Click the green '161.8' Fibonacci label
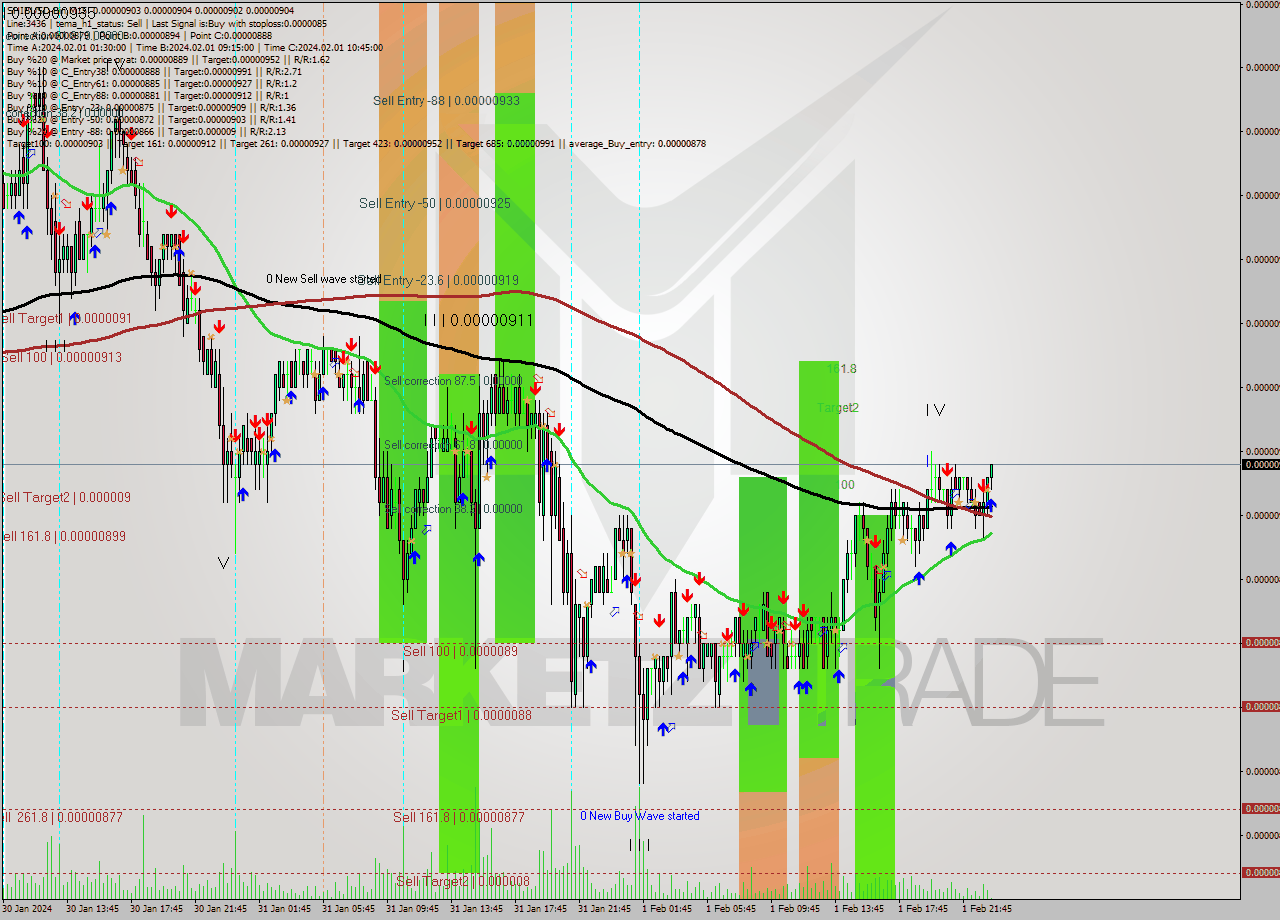1280x920 pixels. (x=842, y=369)
